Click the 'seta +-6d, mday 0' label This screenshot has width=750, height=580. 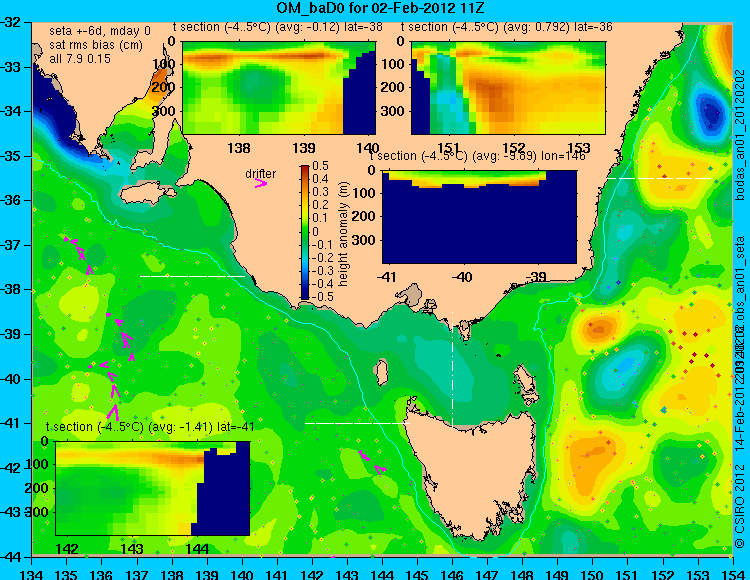99,31
